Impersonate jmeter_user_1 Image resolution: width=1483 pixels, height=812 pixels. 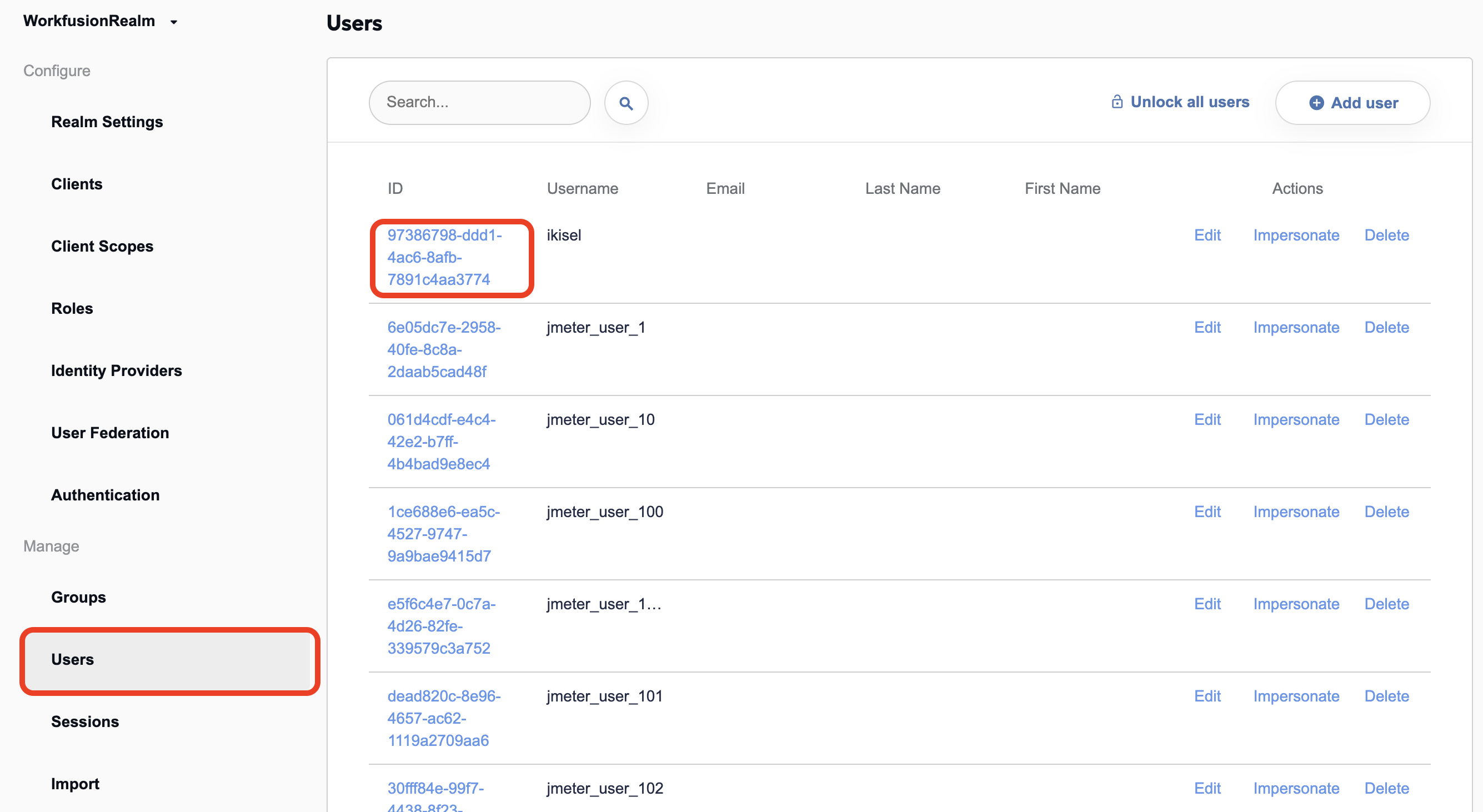coord(1296,328)
